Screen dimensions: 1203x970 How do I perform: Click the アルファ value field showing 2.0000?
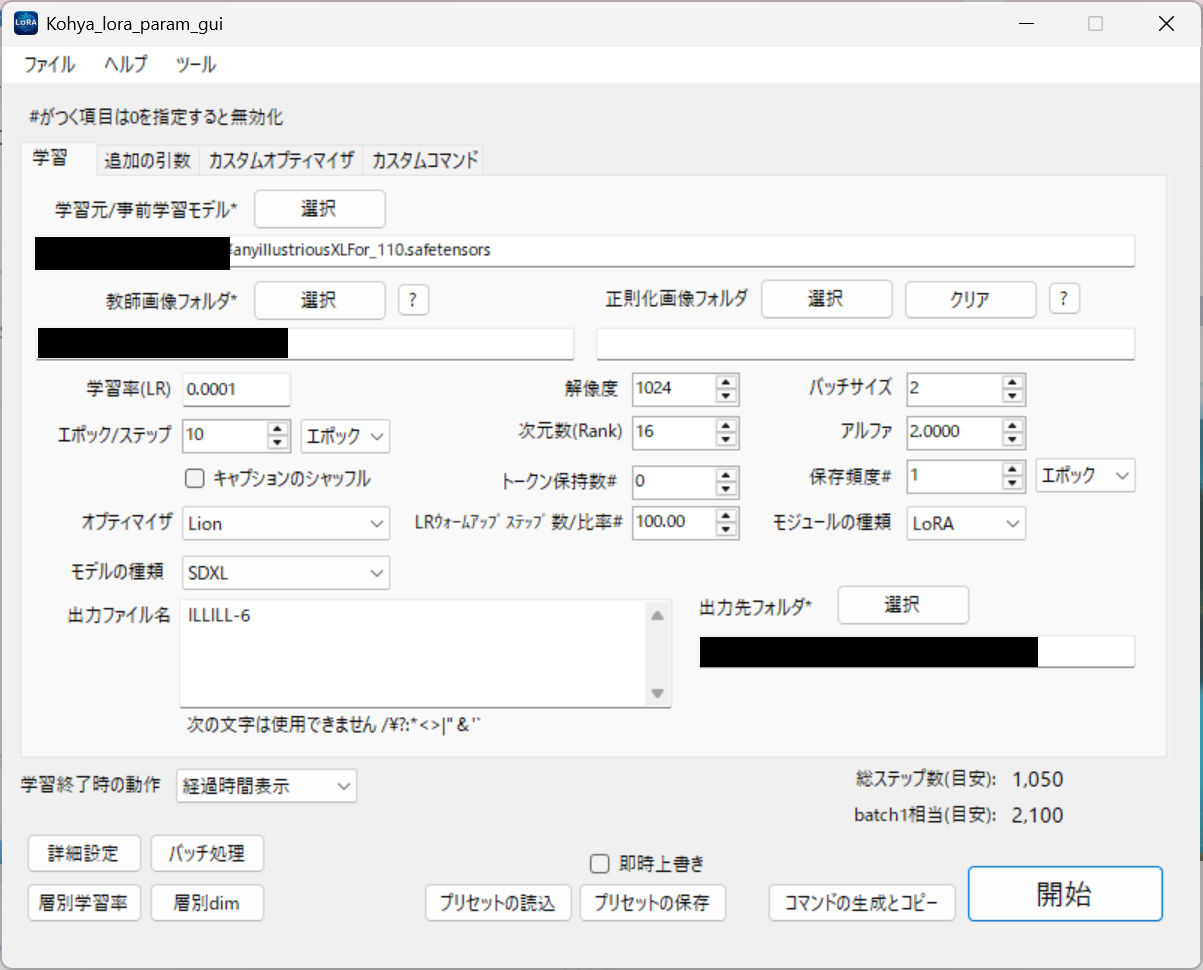[955, 433]
